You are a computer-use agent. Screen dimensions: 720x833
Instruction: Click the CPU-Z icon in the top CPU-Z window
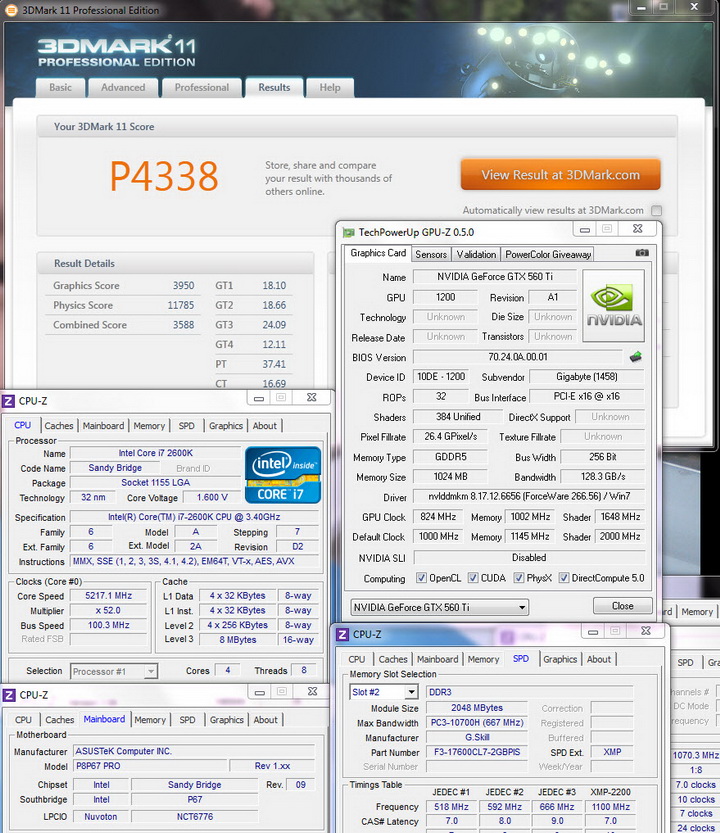pyautogui.click(x=9, y=401)
